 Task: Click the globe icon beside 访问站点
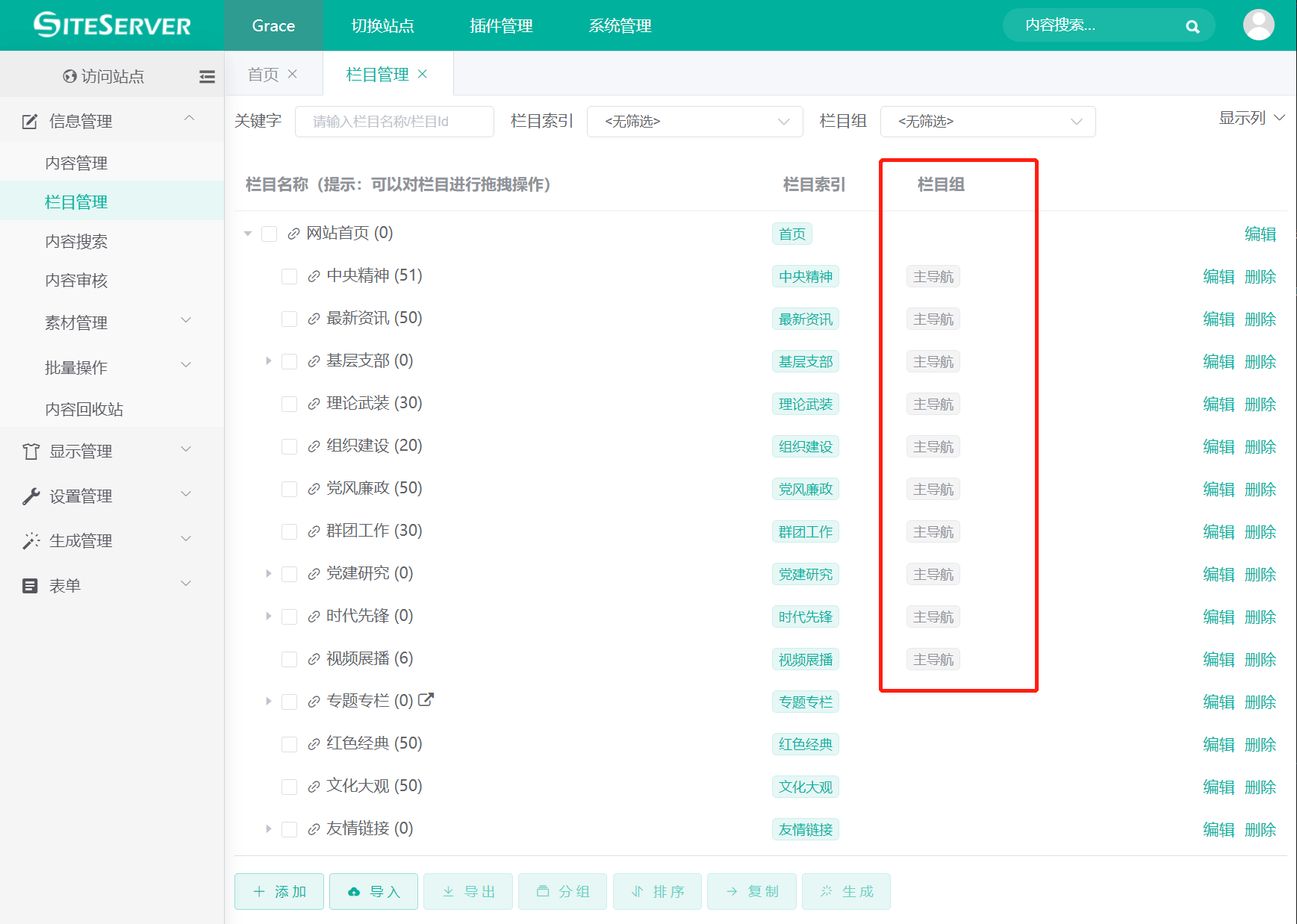[x=69, y=75]
